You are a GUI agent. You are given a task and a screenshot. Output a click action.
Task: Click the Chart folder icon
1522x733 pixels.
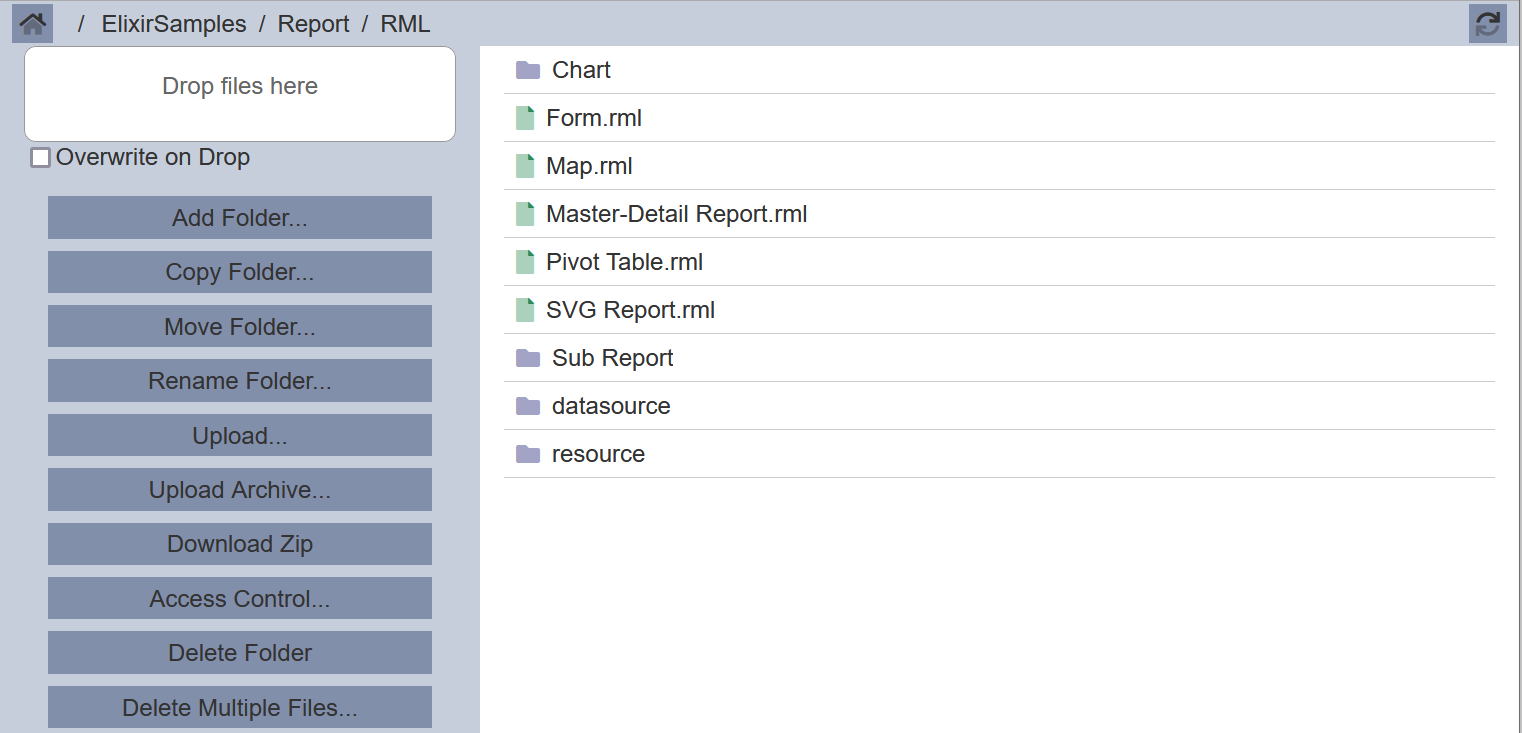[x=528, y=70]
